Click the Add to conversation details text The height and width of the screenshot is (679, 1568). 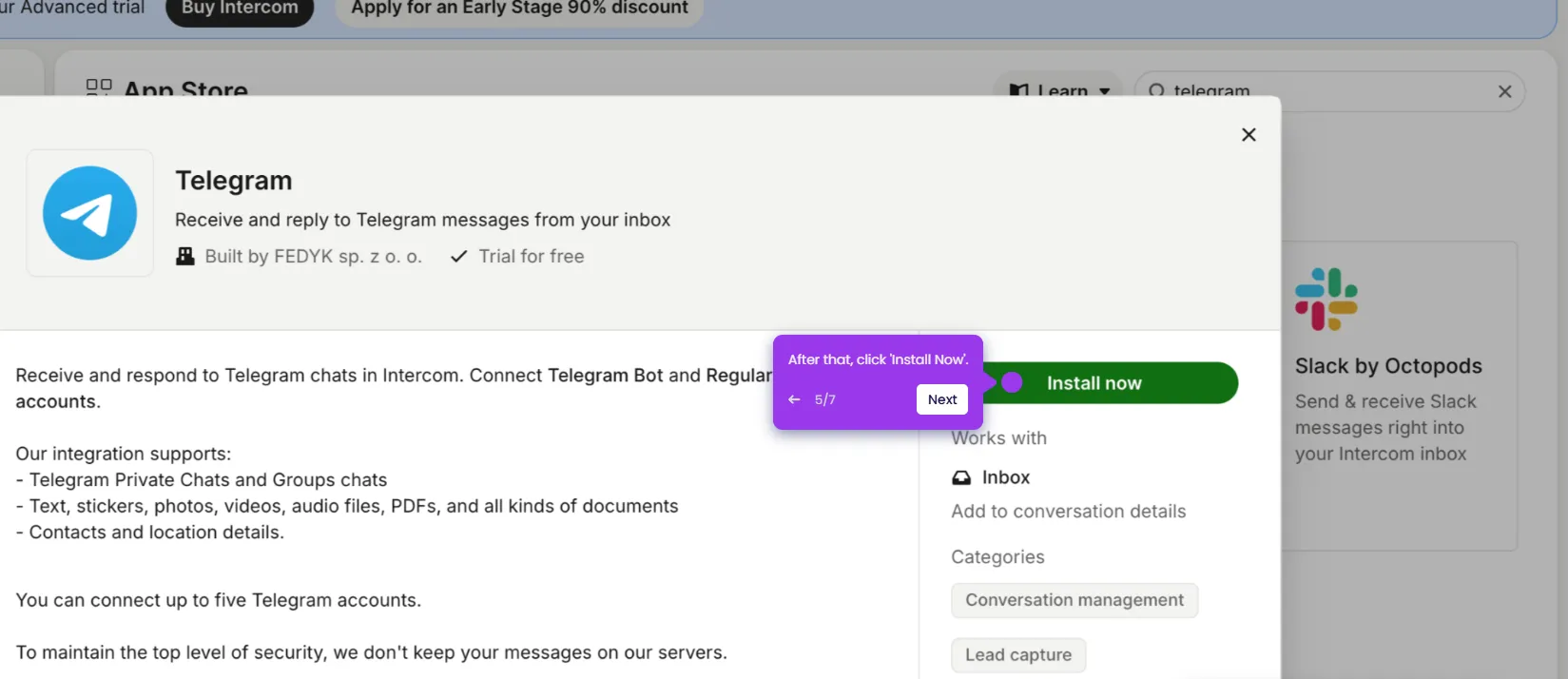point(1069,512)
